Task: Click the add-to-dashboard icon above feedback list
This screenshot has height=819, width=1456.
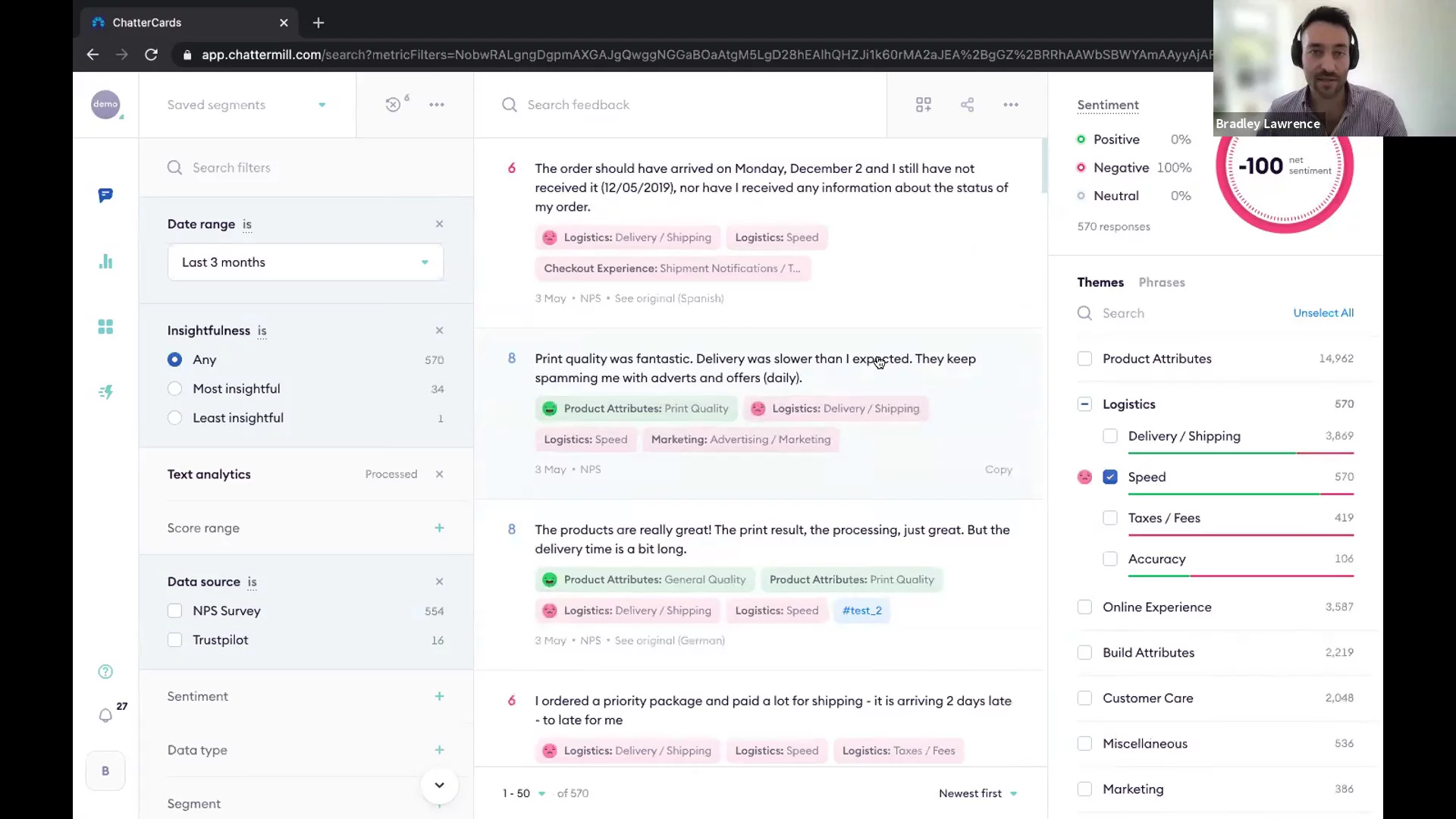Action: click(x=923, y=105)
